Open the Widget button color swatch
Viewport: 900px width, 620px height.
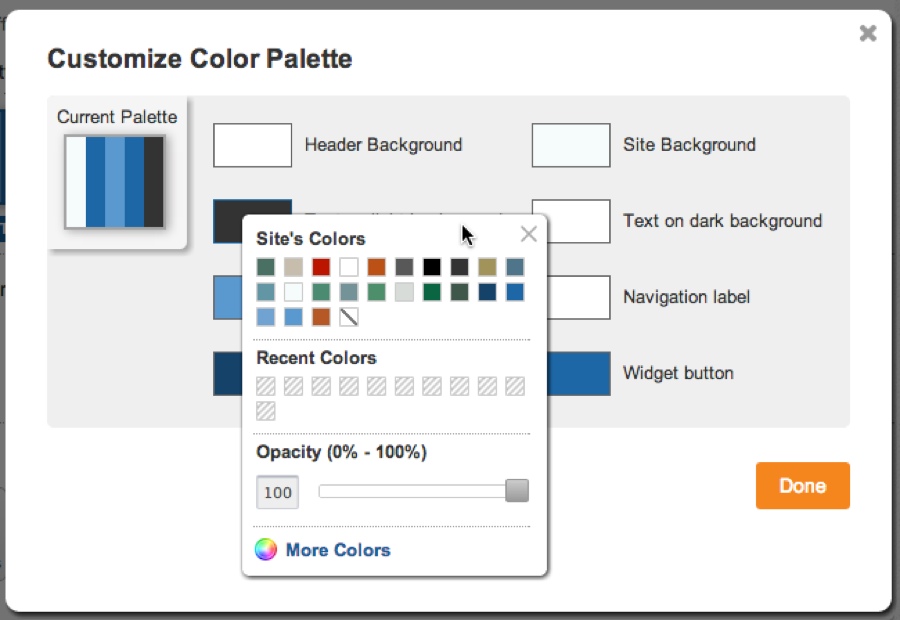(578, 374)
